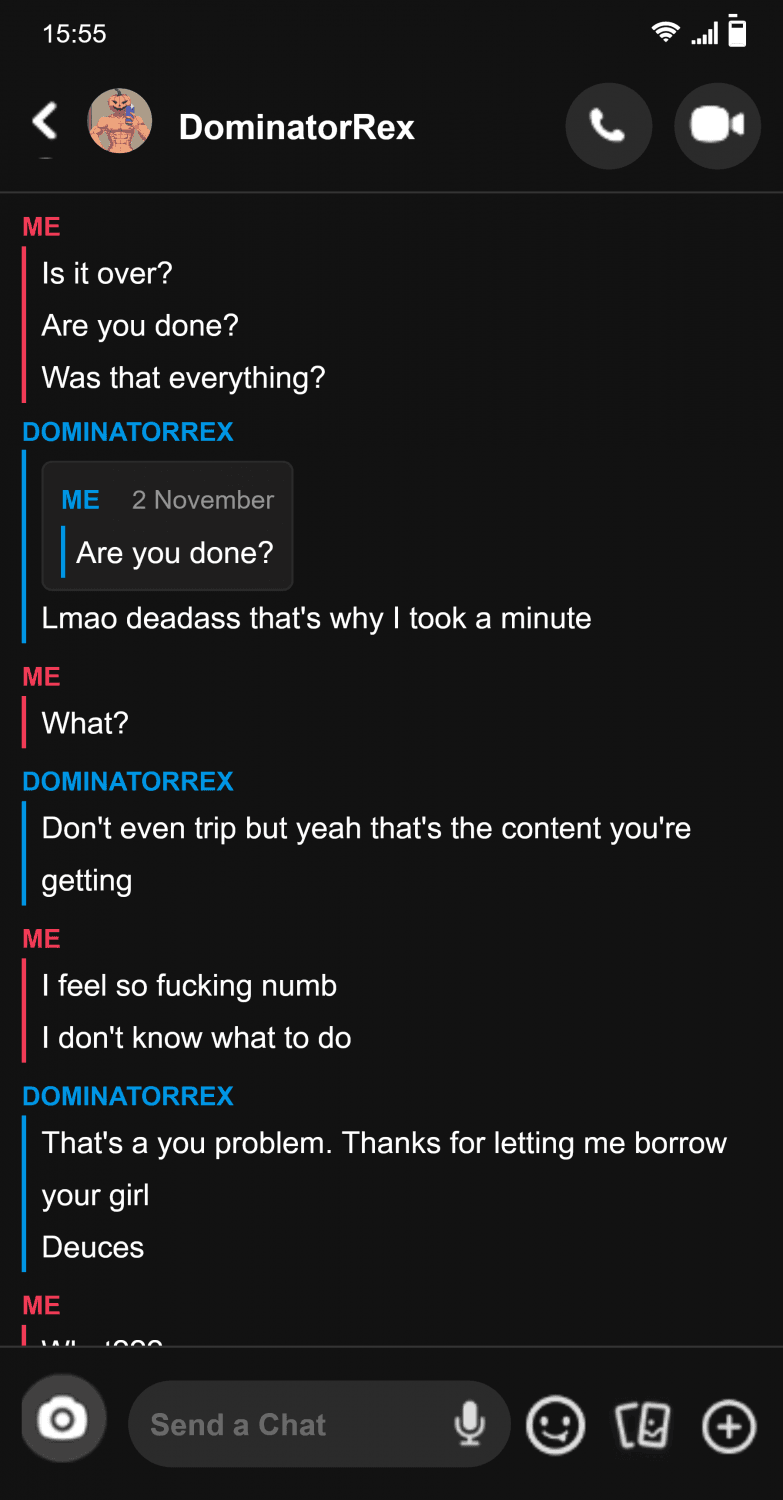This screenshot has height=1500, width=783.
Task: Open DominatorRex name in the header
Action: coord(296,127)
